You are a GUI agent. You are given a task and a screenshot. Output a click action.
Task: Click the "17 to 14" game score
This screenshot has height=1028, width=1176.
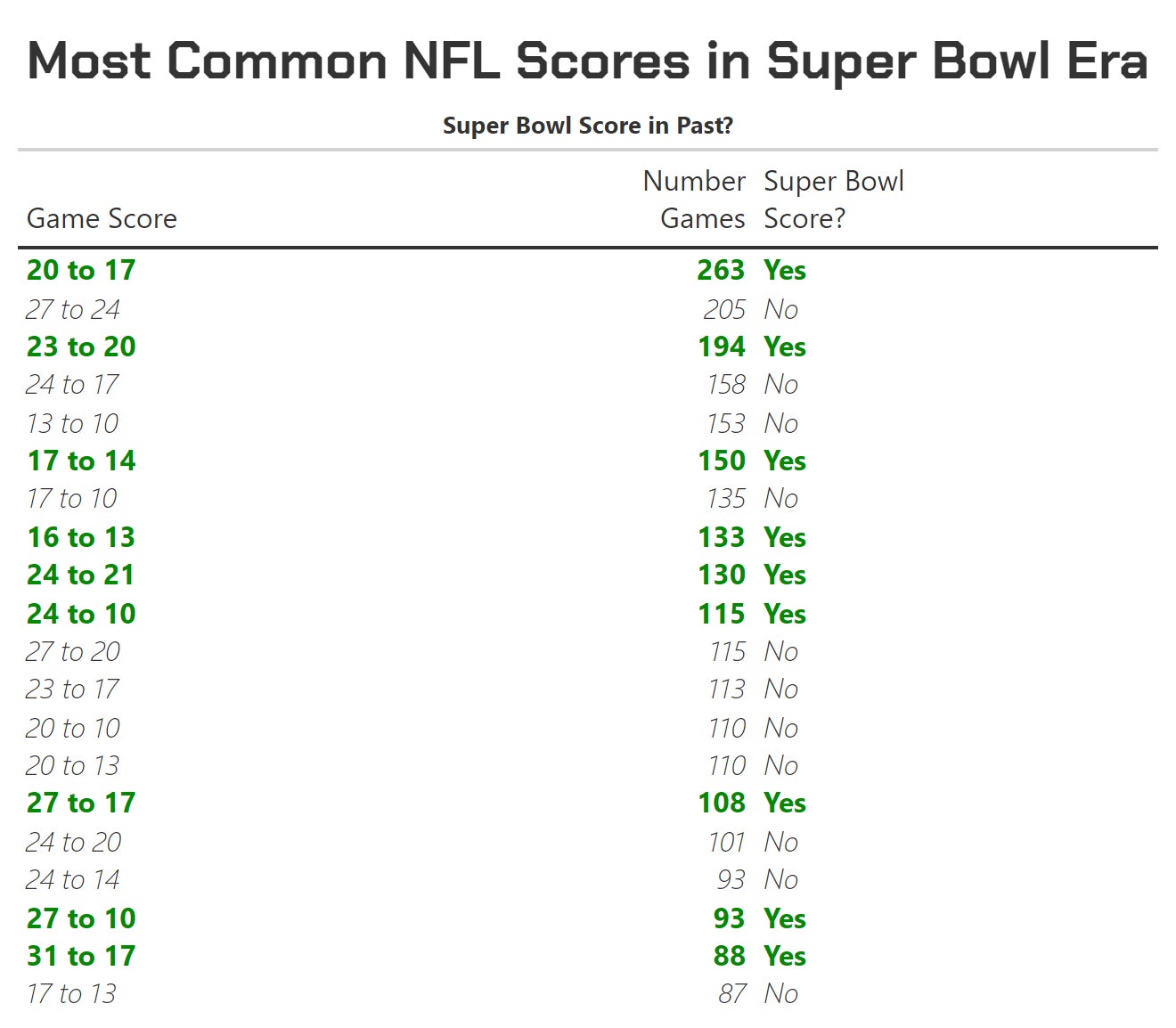click(81, 461)
